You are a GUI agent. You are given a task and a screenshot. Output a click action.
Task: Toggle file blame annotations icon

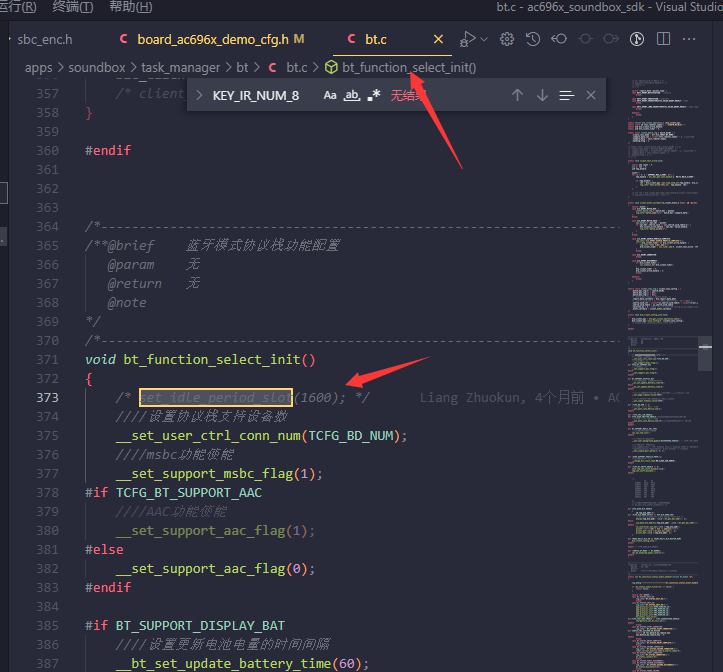(x=637, y=39)
